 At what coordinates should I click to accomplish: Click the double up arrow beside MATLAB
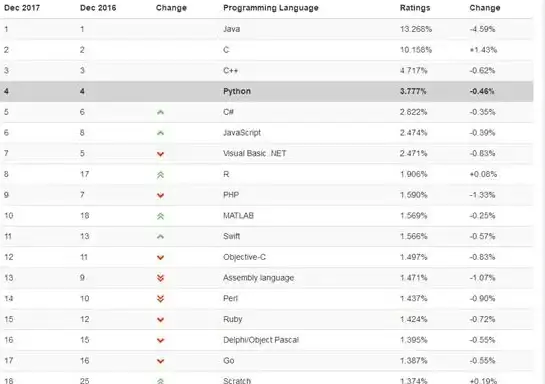click(x=160, y=216)
